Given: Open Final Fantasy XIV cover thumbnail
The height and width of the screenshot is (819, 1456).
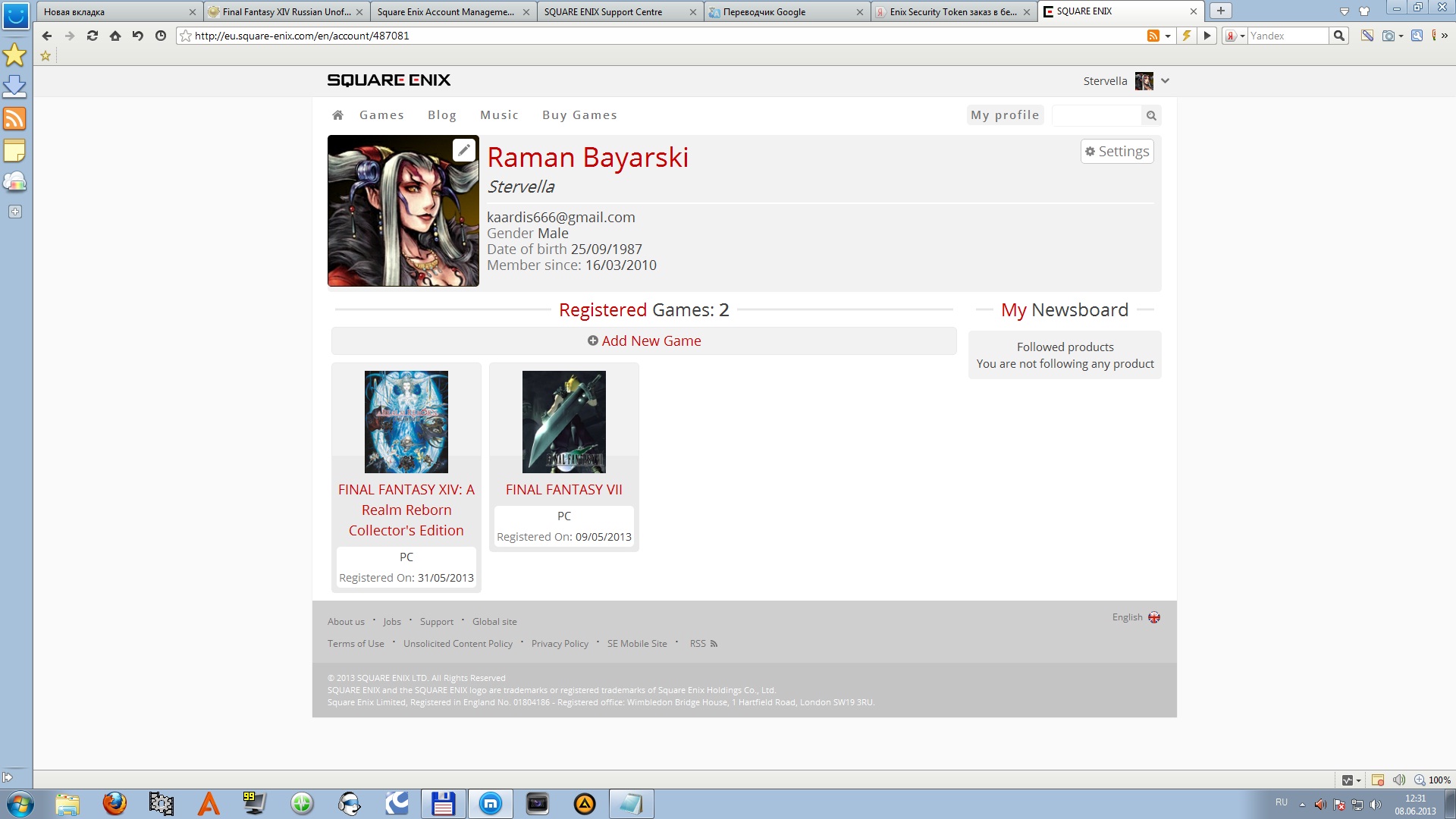Looking at the screenshot, I should (406, 422).
